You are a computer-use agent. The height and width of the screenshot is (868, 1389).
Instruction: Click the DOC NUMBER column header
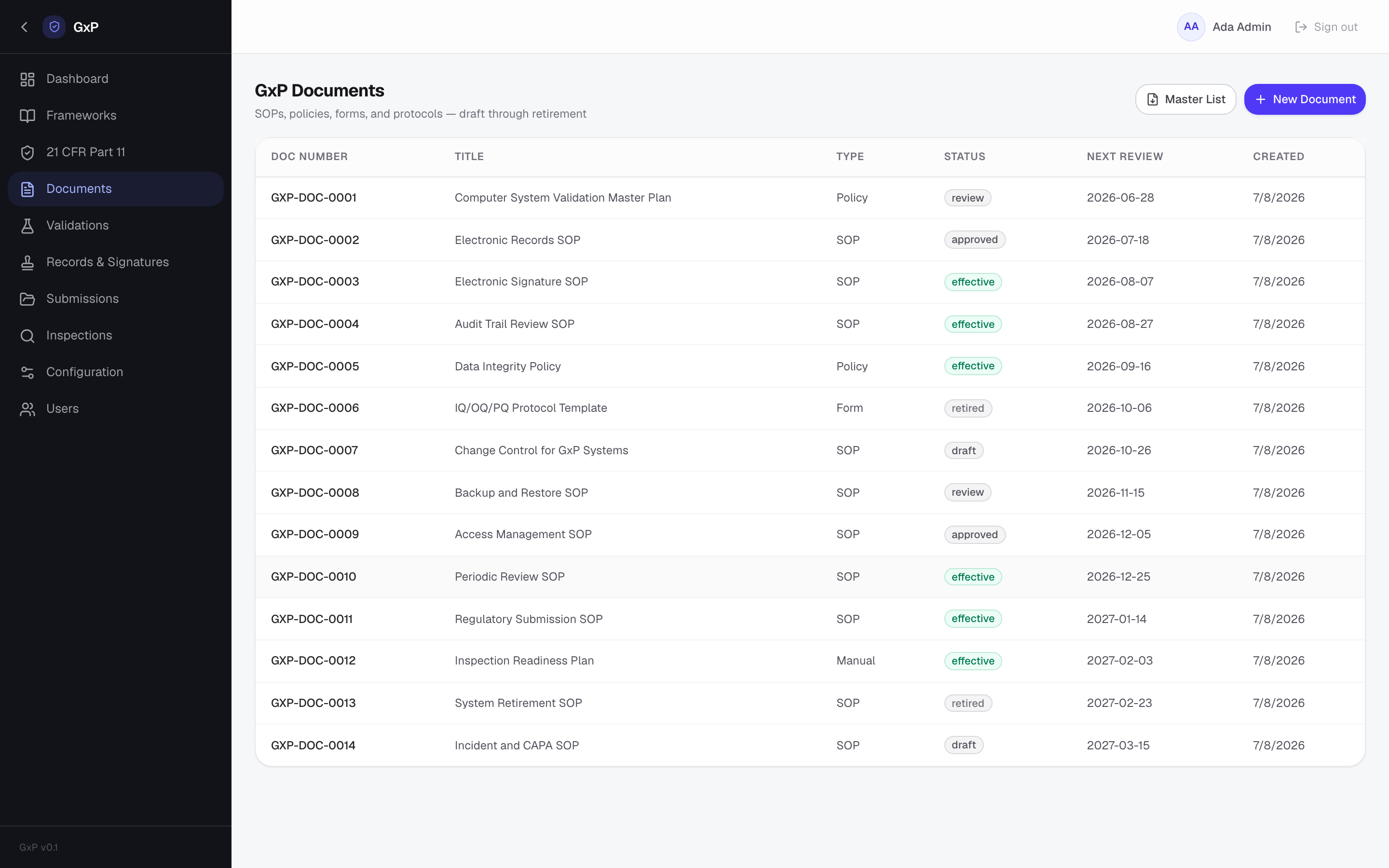point(309,157)
